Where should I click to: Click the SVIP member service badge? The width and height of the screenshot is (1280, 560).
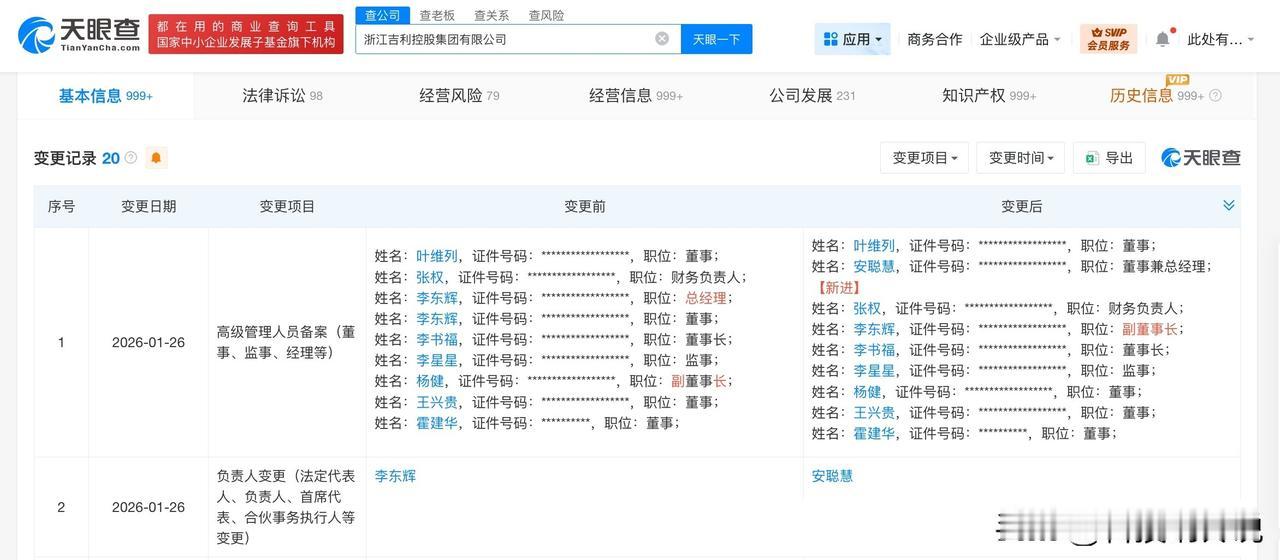pos(1108,39)
